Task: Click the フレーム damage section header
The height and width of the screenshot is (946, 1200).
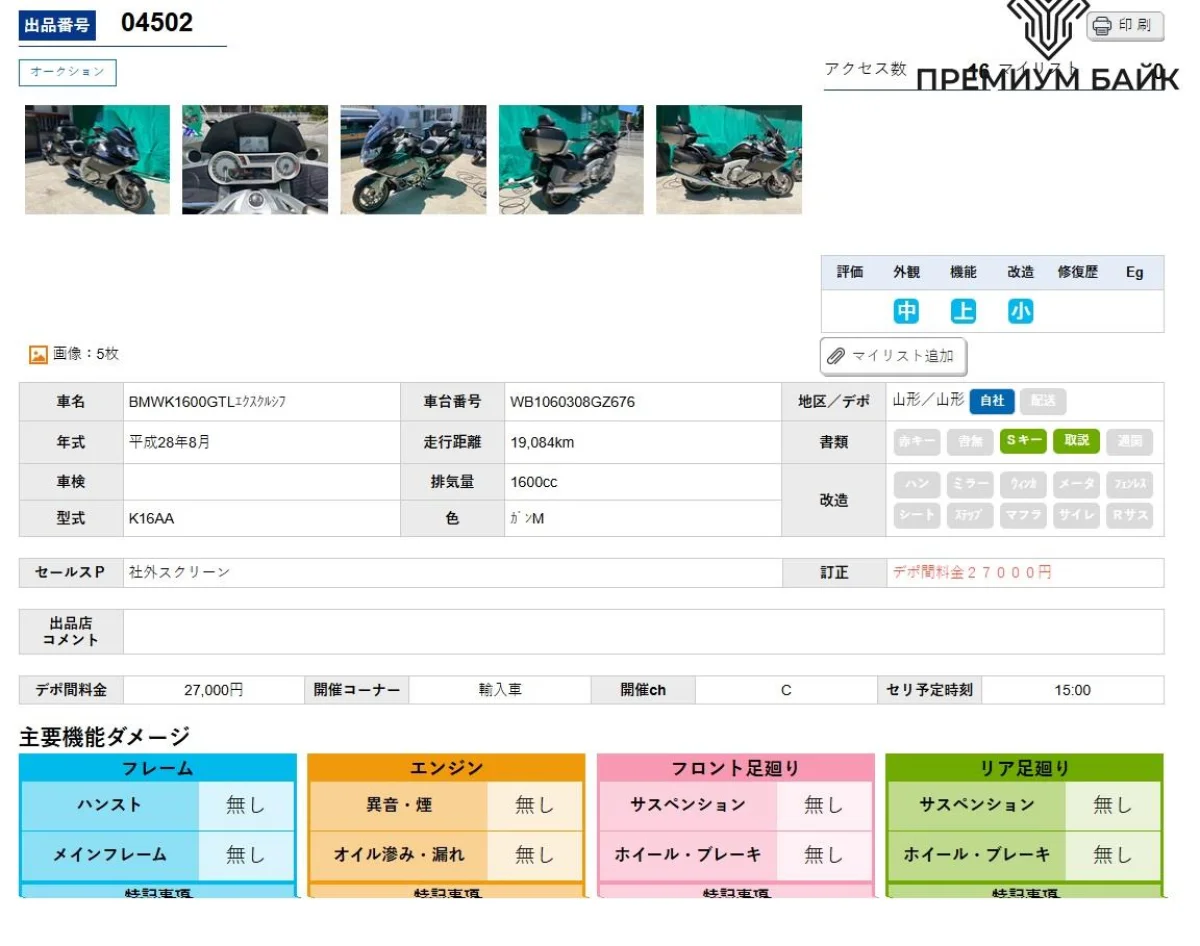Action: tap(157, 768)
